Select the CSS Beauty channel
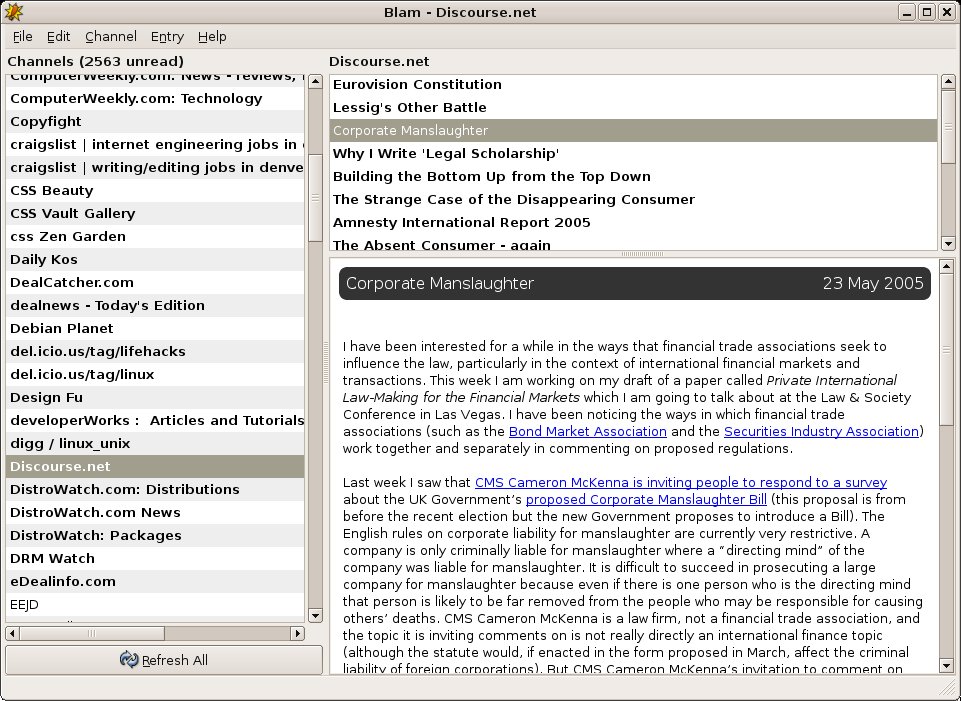Screen dimensions: 961x701 tap(155, 191)
